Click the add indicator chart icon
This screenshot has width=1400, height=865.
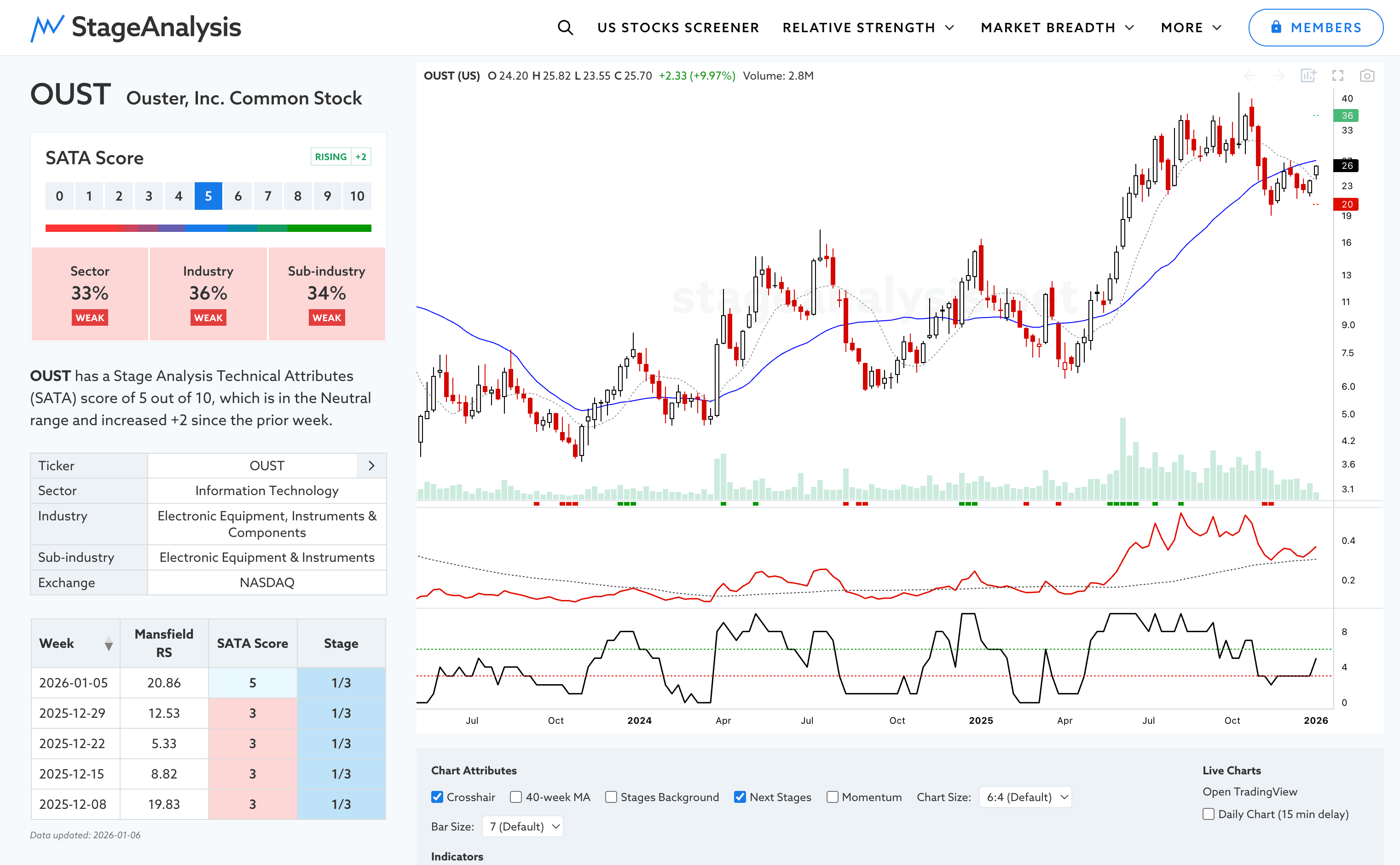(1308, 75)
